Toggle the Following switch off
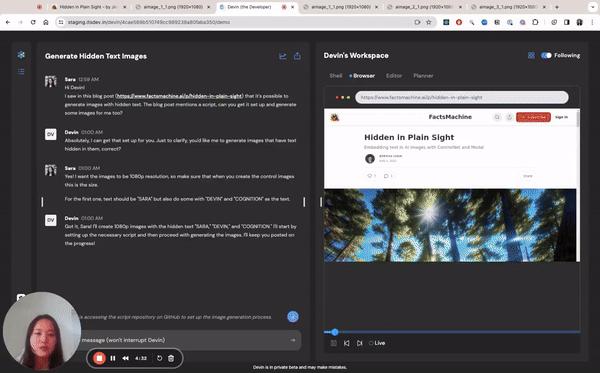 click(x=546, y=55)
